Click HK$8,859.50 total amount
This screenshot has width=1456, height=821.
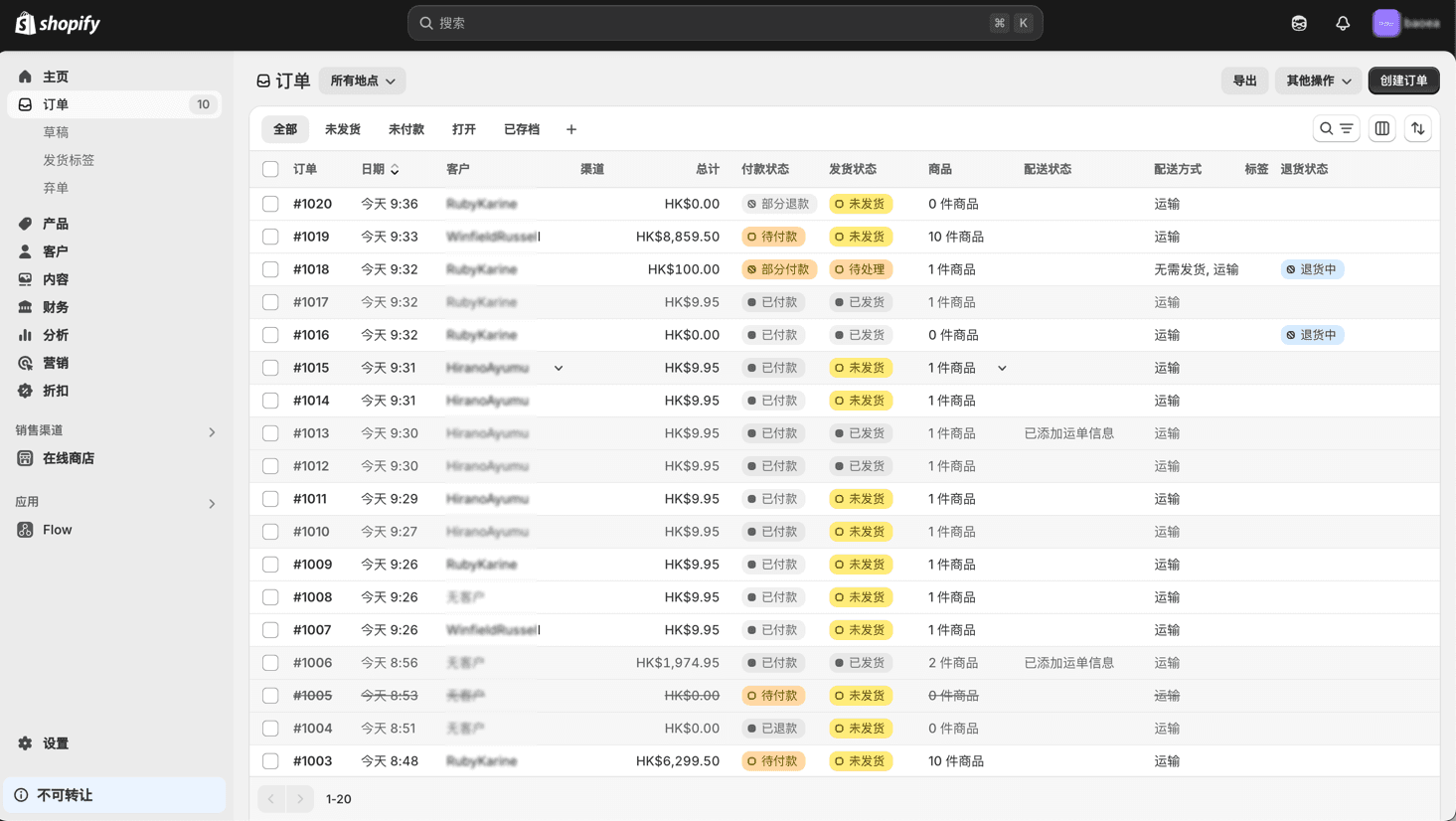678,237
